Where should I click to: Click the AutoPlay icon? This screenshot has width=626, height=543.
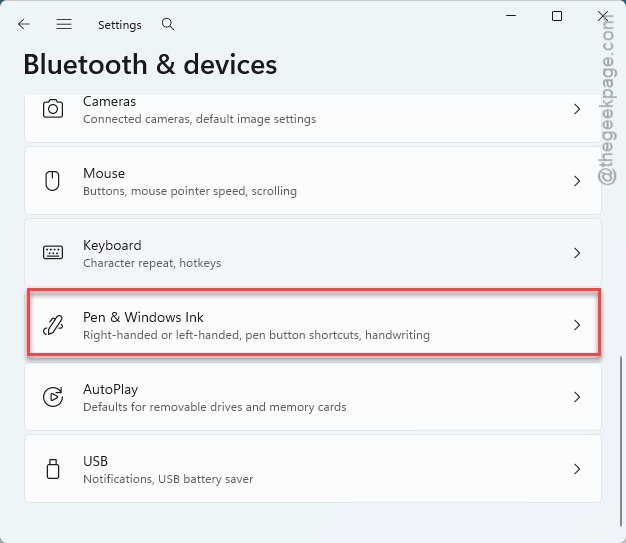53,397
